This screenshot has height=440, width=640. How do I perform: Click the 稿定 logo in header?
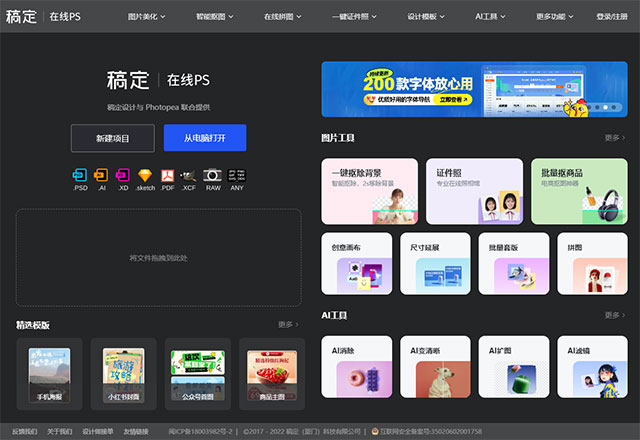(x=21, y=17)
